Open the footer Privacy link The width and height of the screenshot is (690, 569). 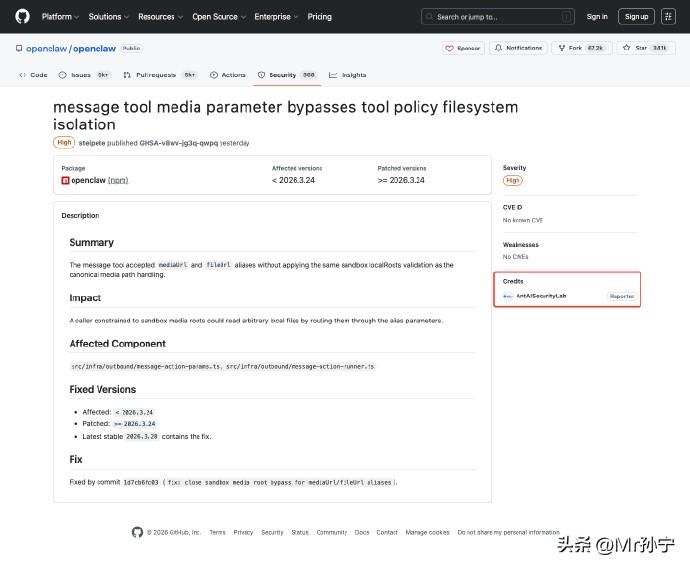click(243, 532)
